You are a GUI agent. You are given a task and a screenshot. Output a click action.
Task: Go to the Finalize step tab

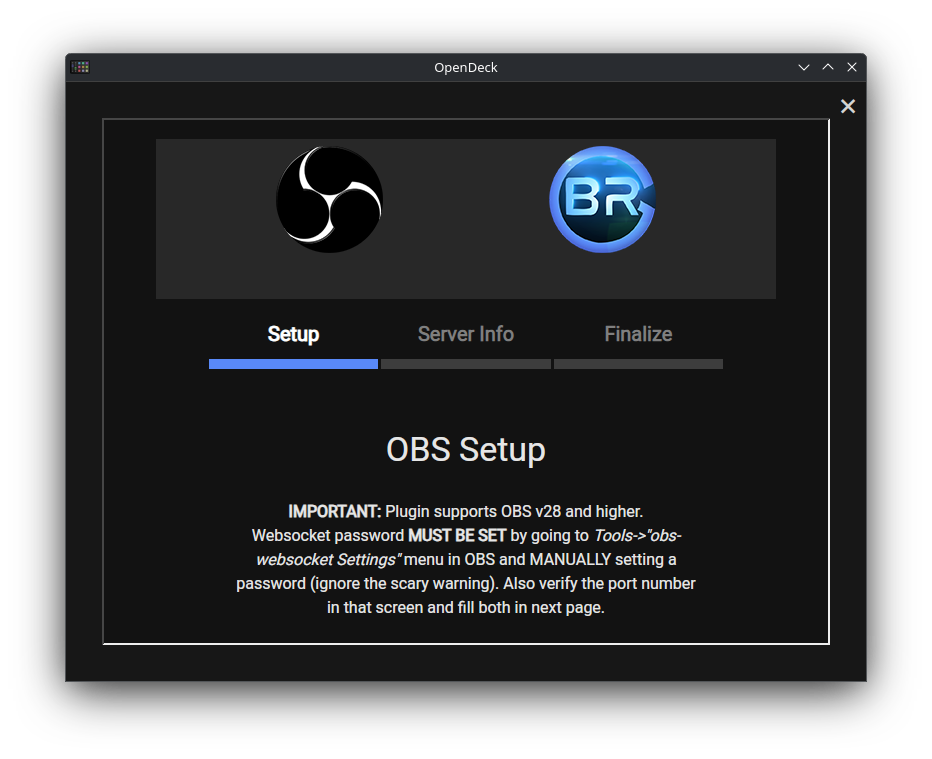(x=638, y=334)
